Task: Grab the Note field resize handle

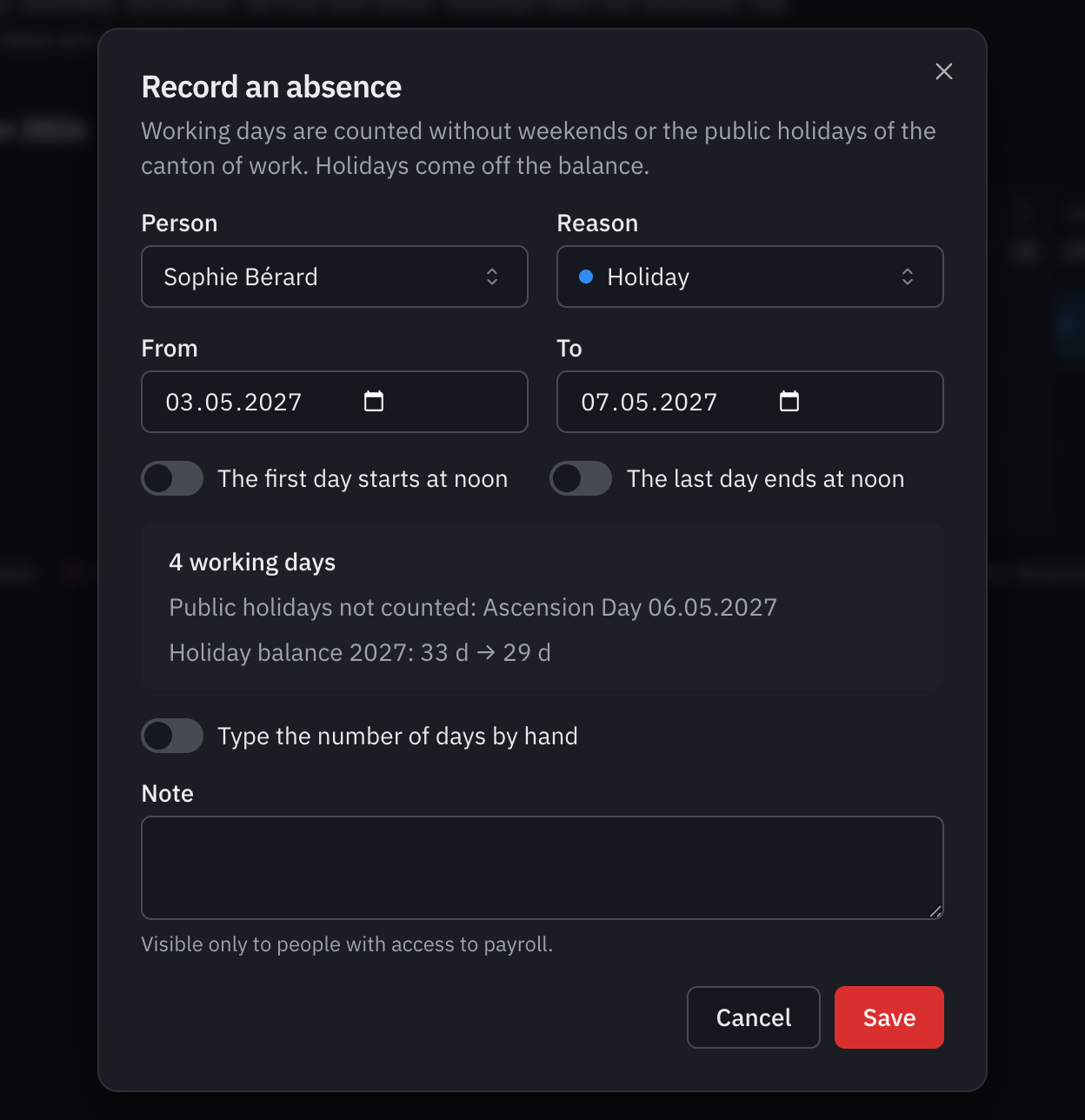Action: pos(935,910)
